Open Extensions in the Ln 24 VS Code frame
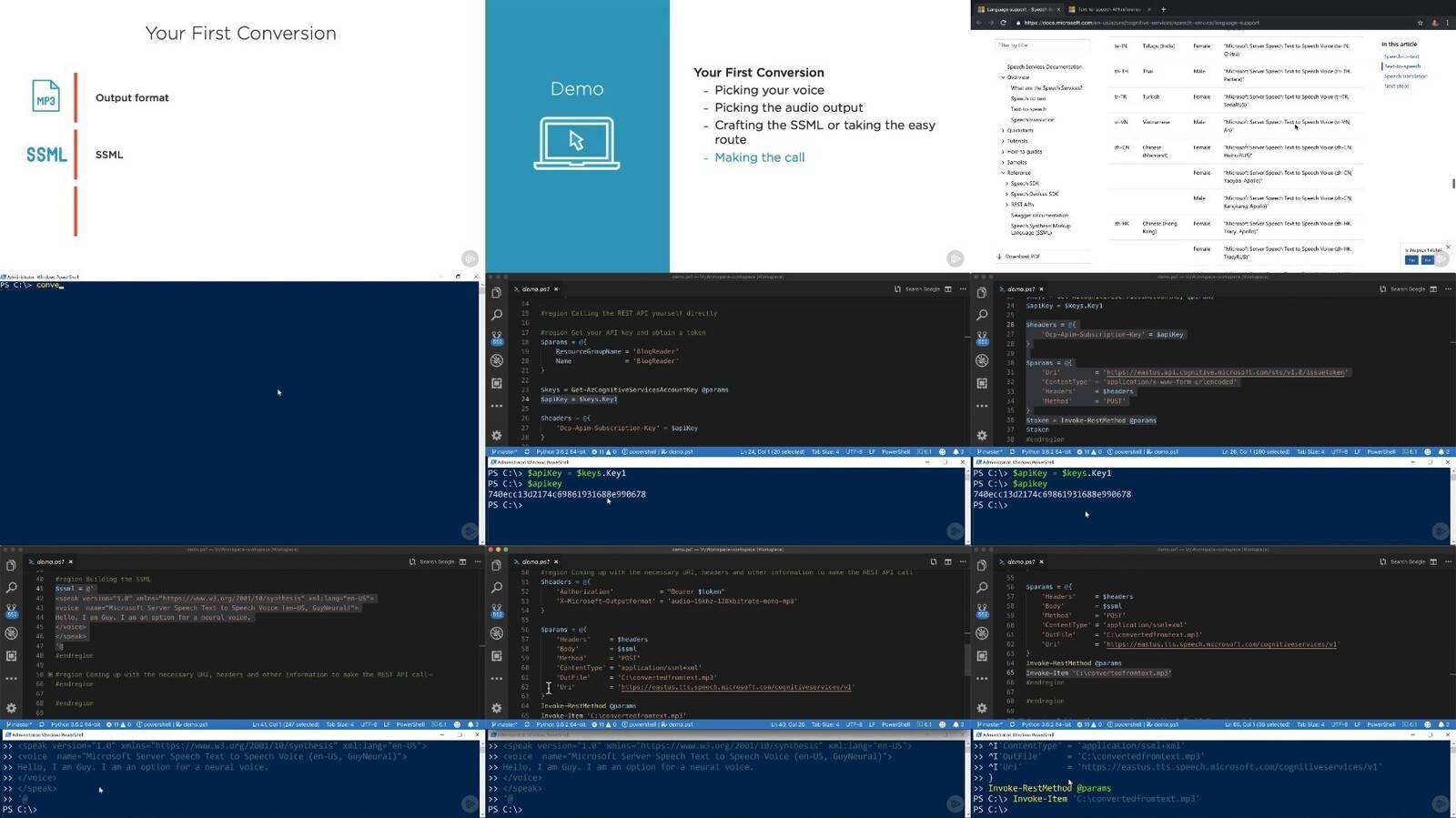 (496, 384)
